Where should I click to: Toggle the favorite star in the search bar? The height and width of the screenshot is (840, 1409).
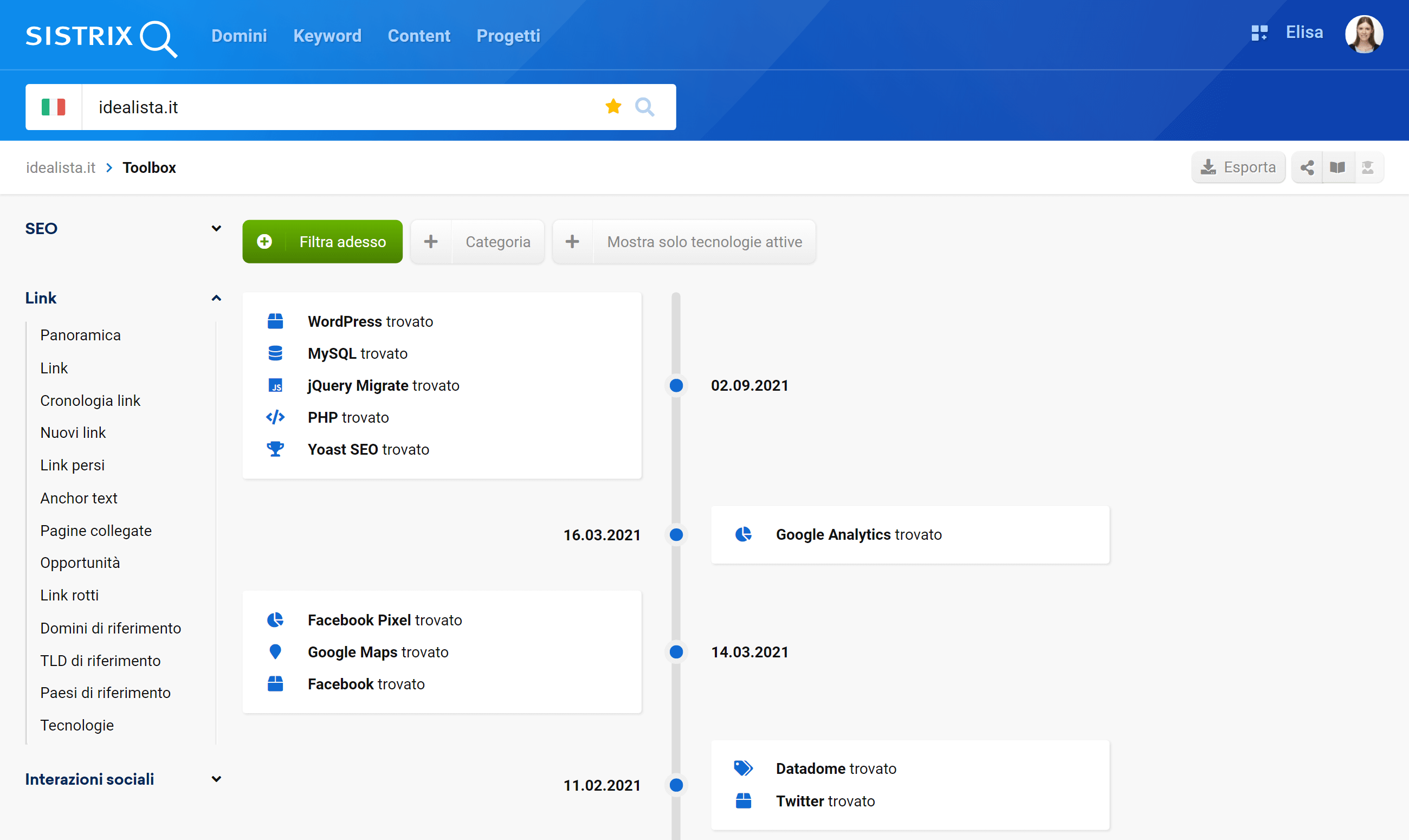point(613,106)
